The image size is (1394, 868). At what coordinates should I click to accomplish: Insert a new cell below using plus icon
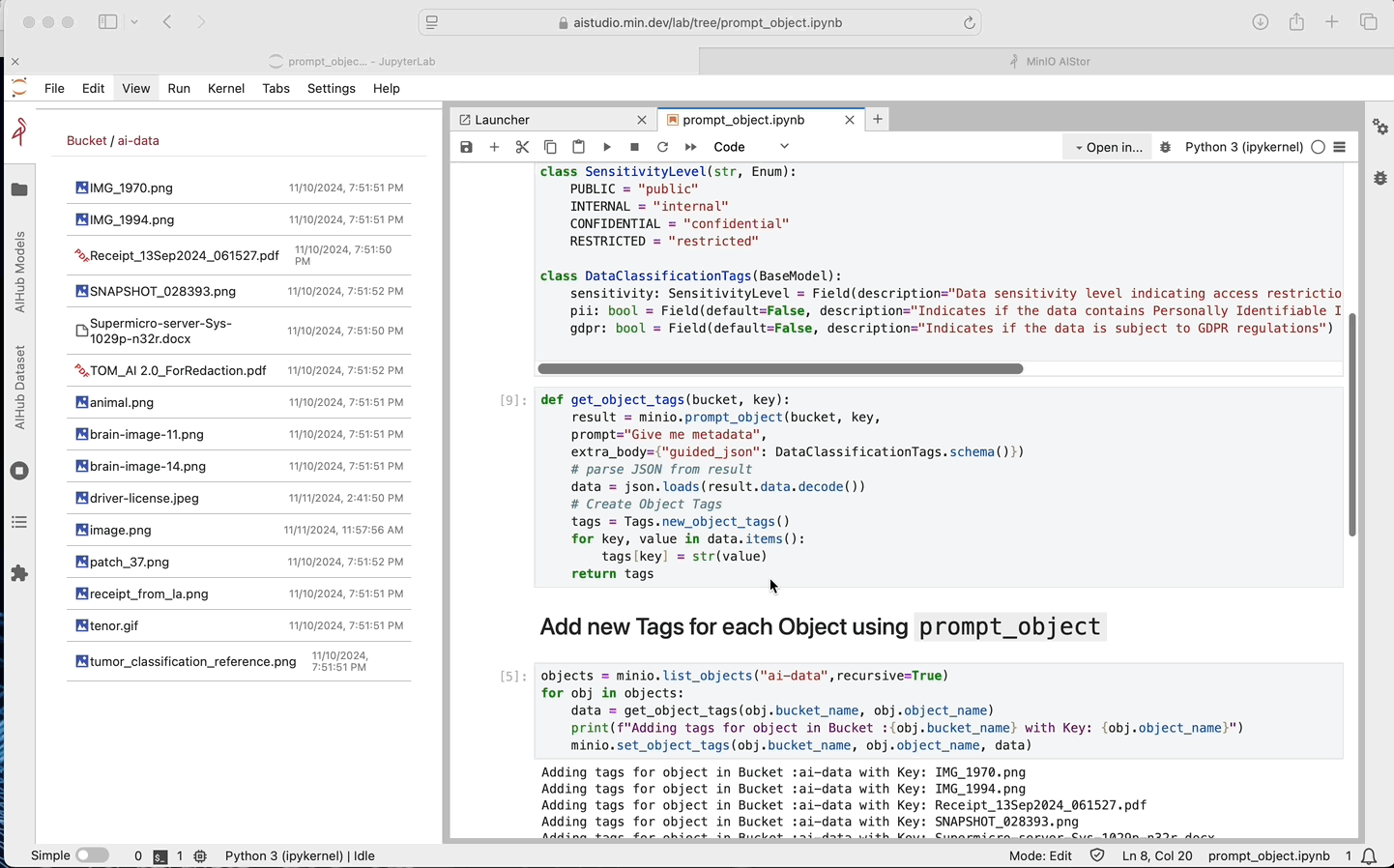[x=494, y=147]
